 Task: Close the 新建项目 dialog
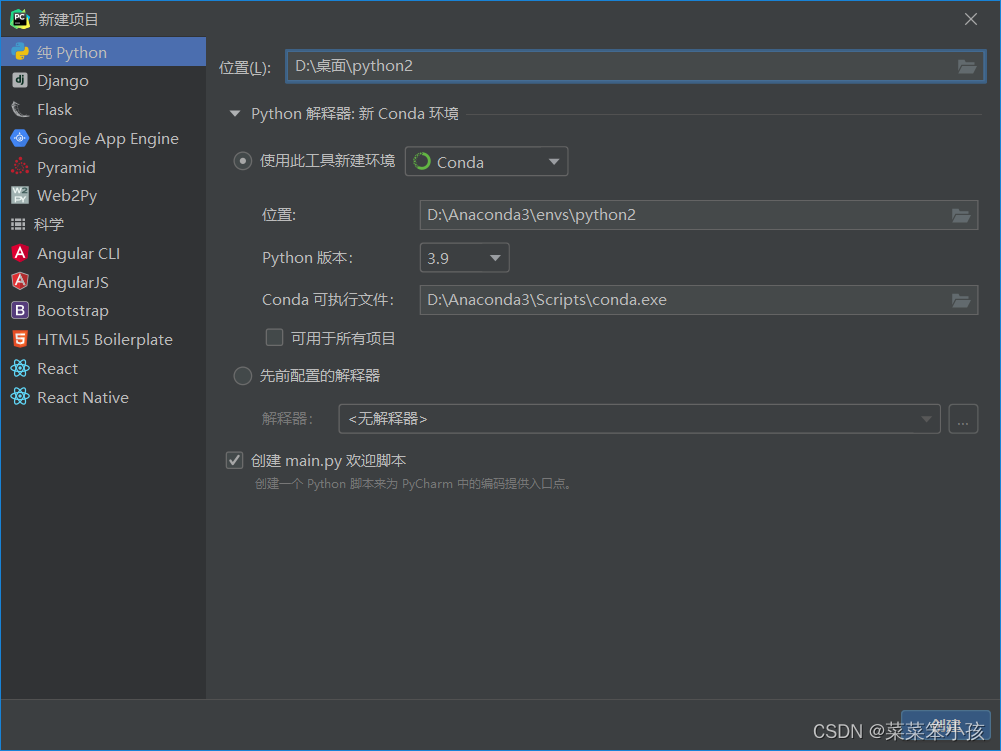click(x=970, y=19)
